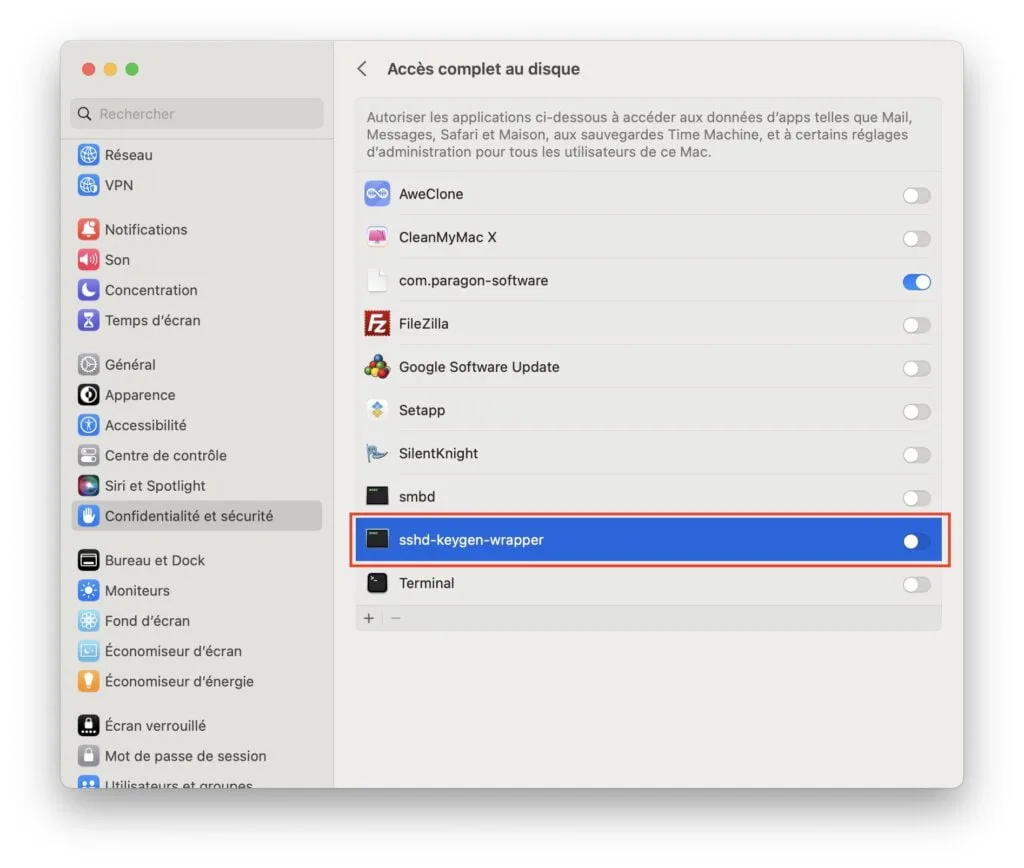
Task: Disable disk access for com.paragon-software
Action: point(916,282)
